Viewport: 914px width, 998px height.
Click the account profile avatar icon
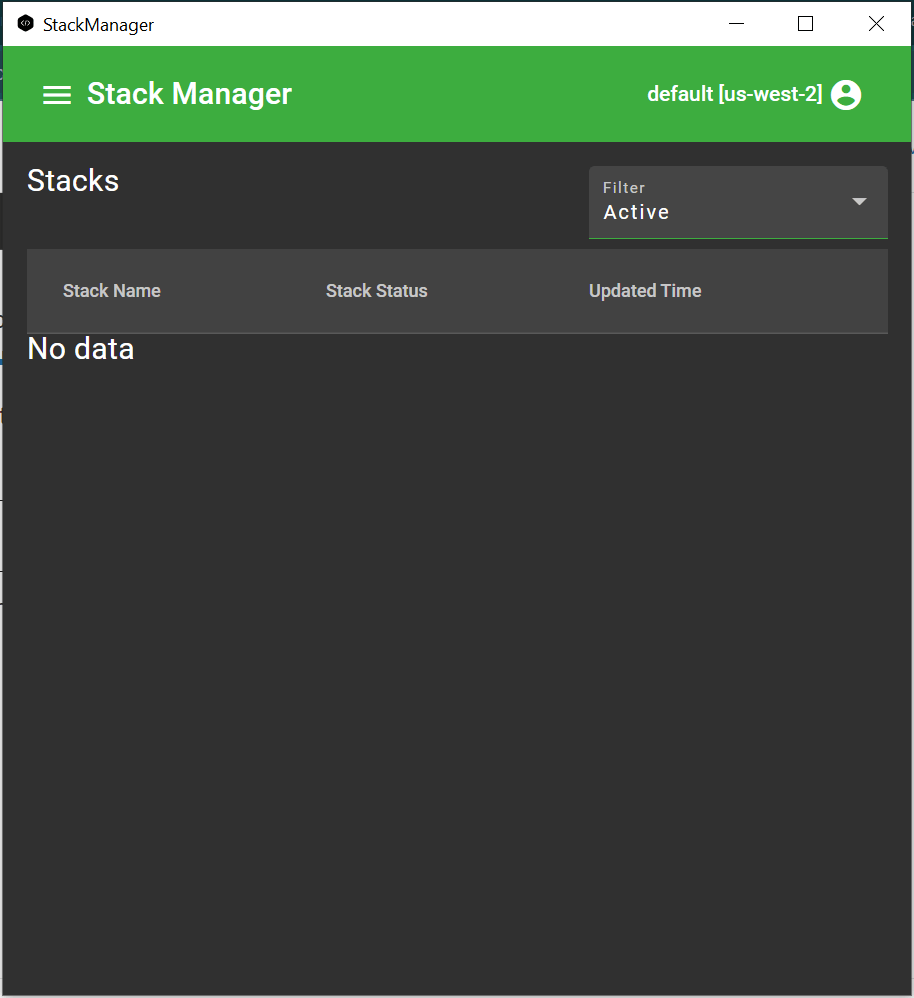846,95
